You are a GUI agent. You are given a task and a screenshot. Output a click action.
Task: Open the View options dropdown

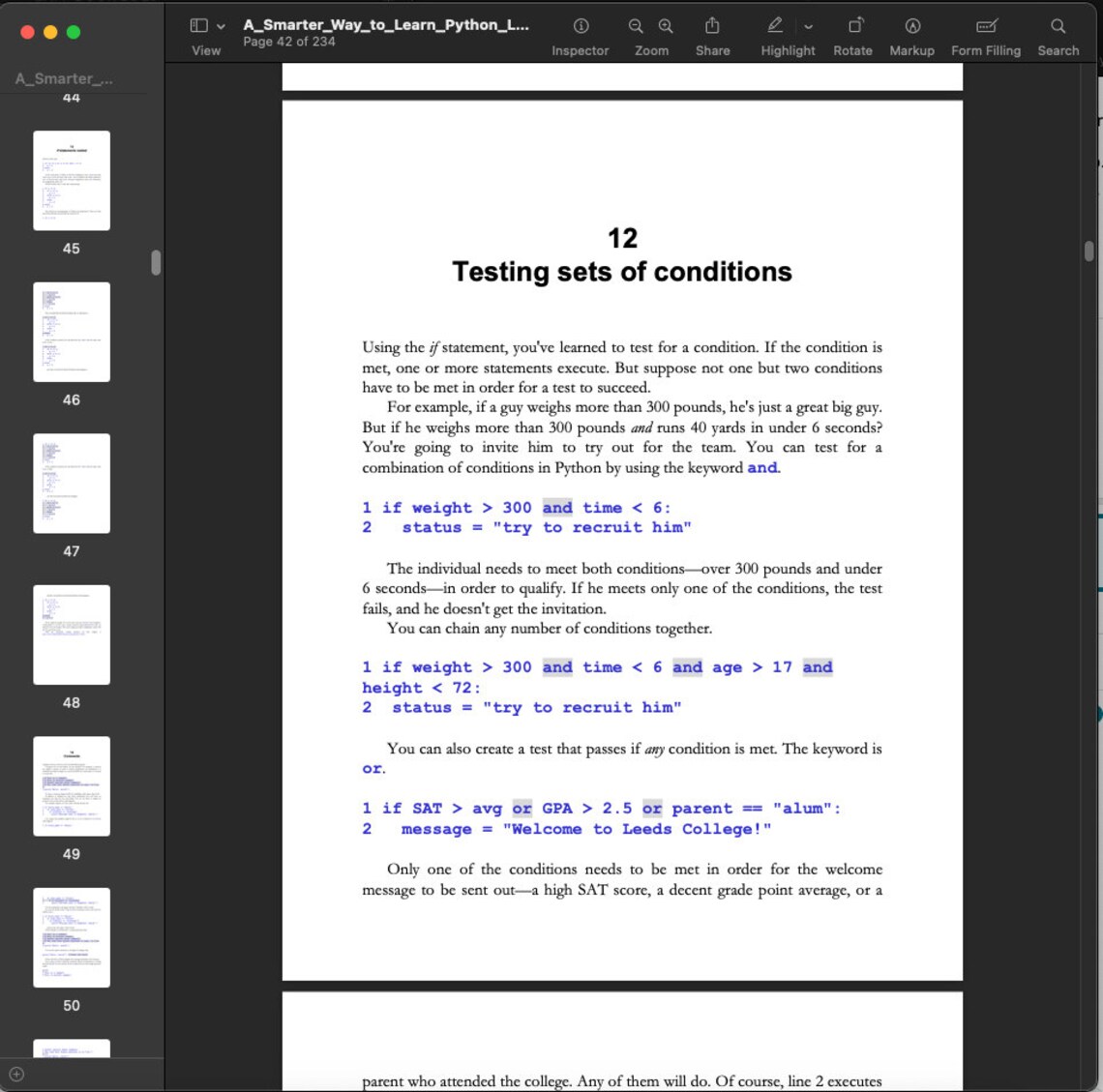(x=220, y=24)
